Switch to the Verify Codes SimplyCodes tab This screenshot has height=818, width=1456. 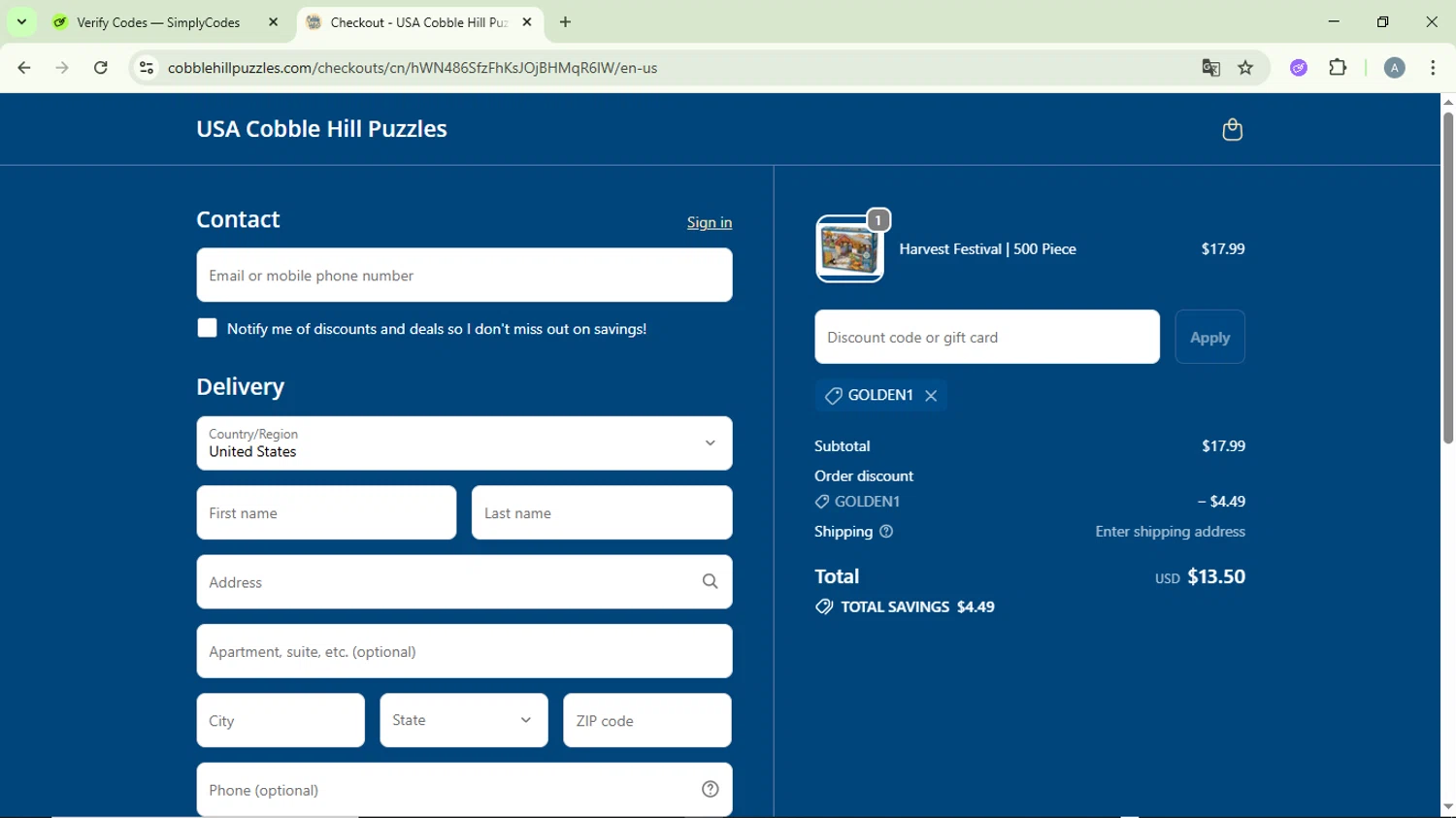click(x=158, y=22)
